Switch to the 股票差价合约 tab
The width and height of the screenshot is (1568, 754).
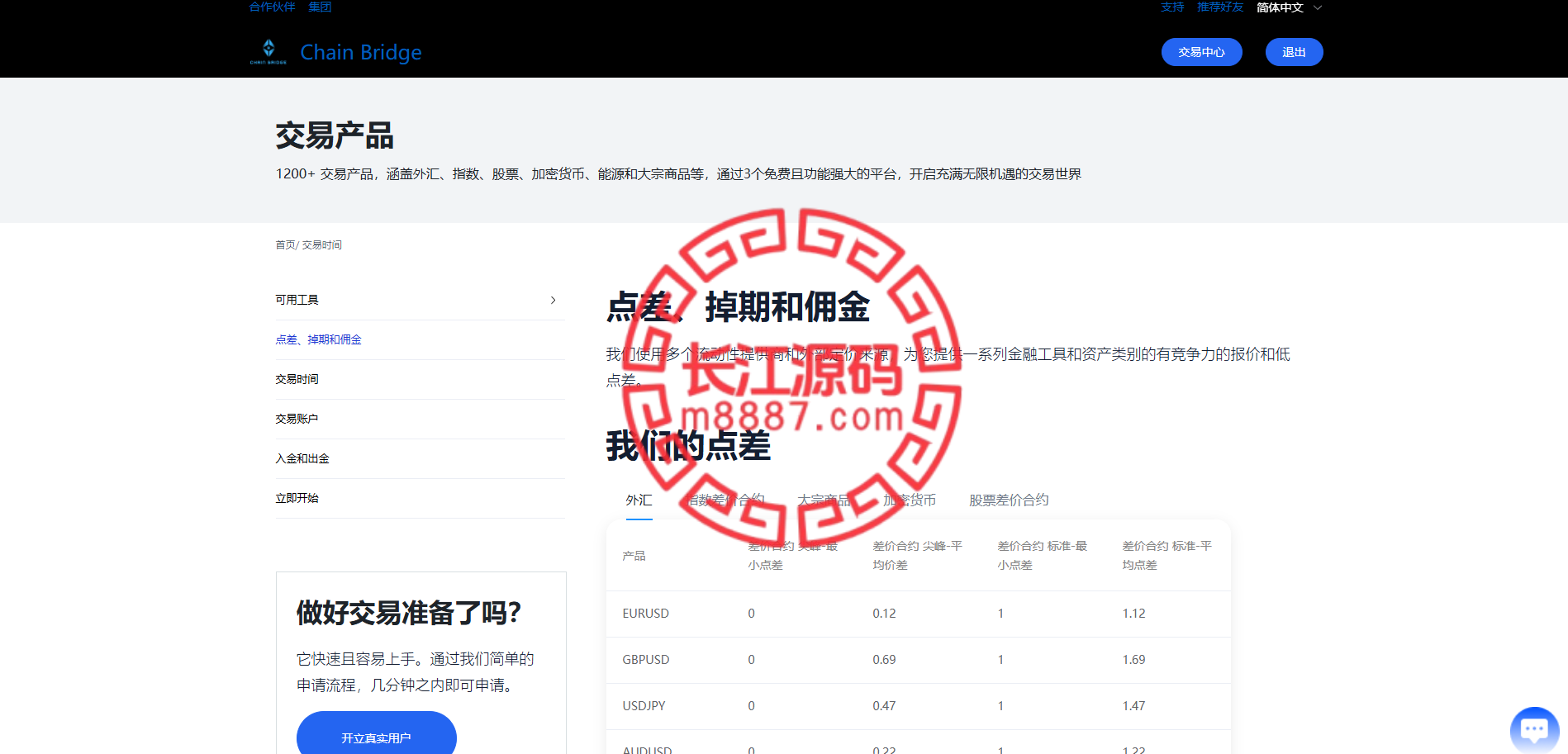point(1009,500)
